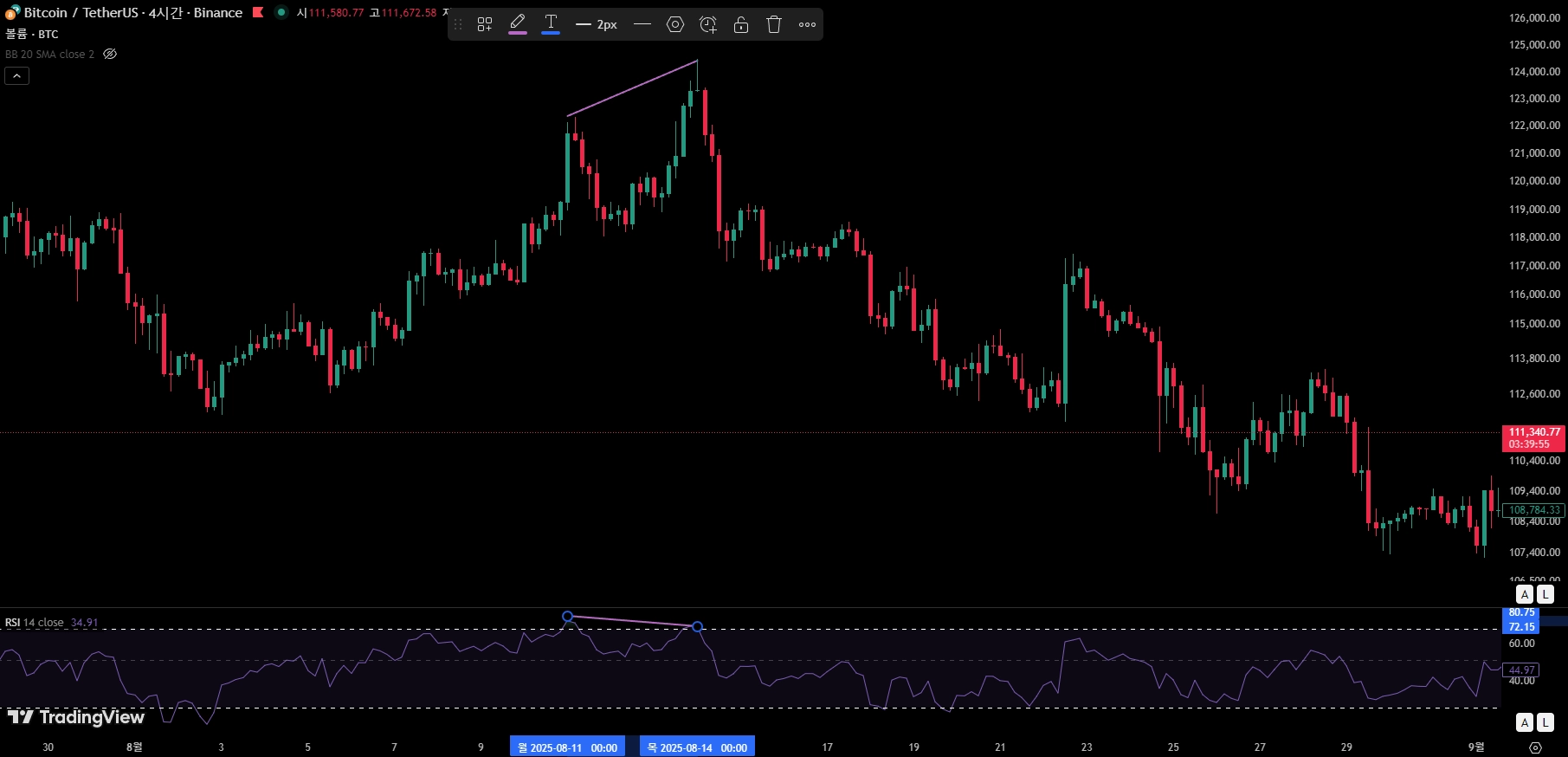This screenshot has height=757, width=1568.
Task: Click the 2025-08-11 date label on time axis
Action: pyautogui.click(x=567, y=747)
